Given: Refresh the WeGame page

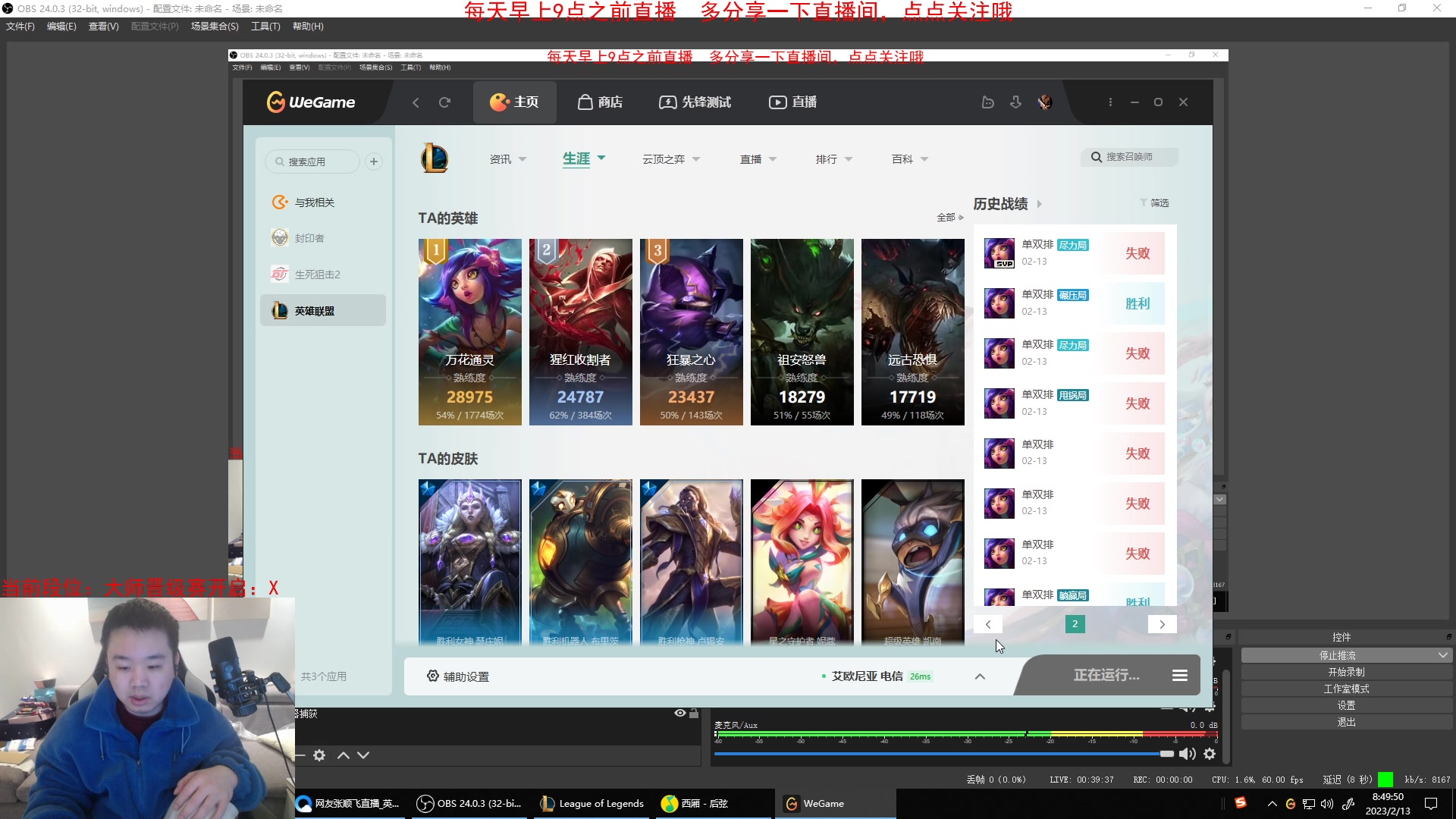Looking at the screenshot, I should click(444, 102).
